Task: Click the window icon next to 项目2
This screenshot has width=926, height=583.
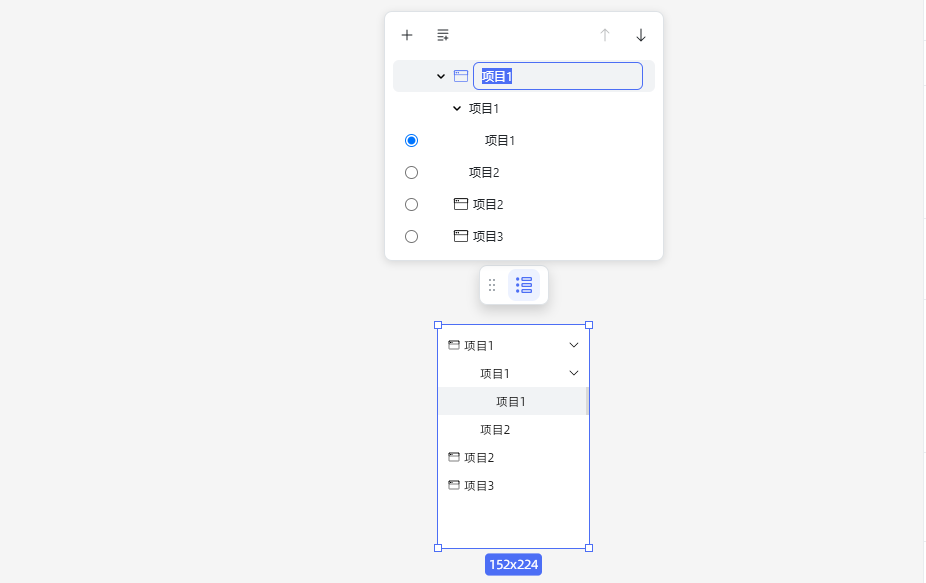Action: click(x=459, y=204)
